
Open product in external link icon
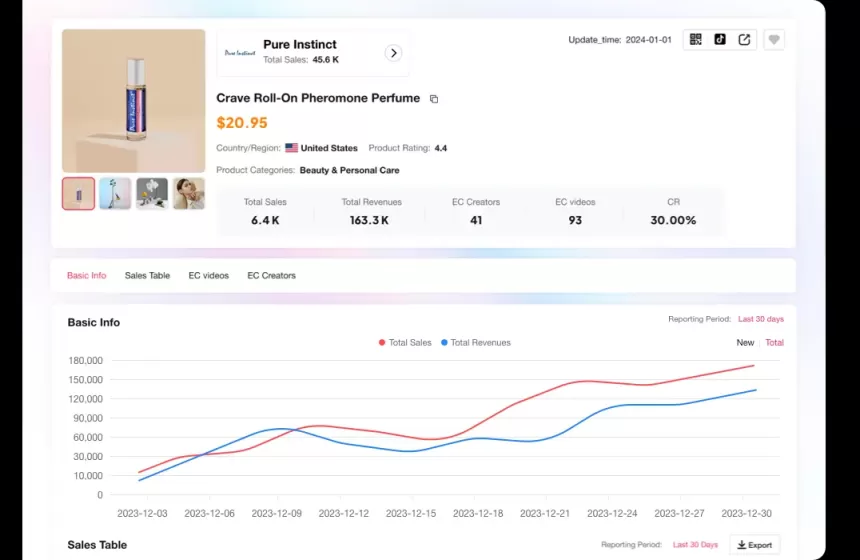744,40
